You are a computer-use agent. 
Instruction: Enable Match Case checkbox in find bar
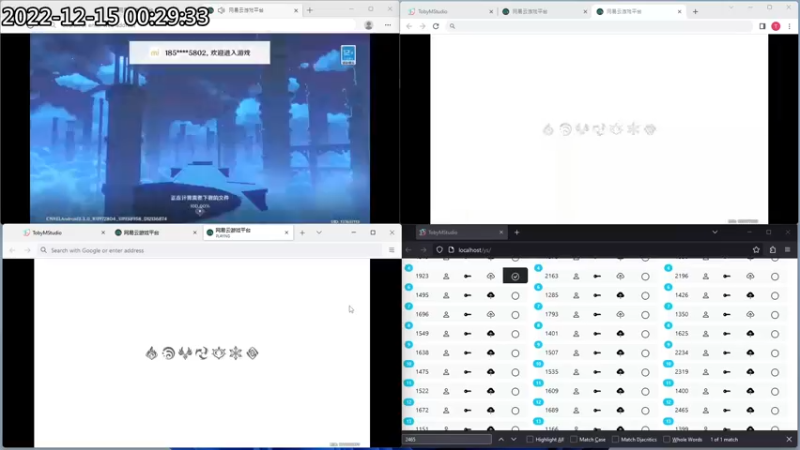[x=573, y=439]
